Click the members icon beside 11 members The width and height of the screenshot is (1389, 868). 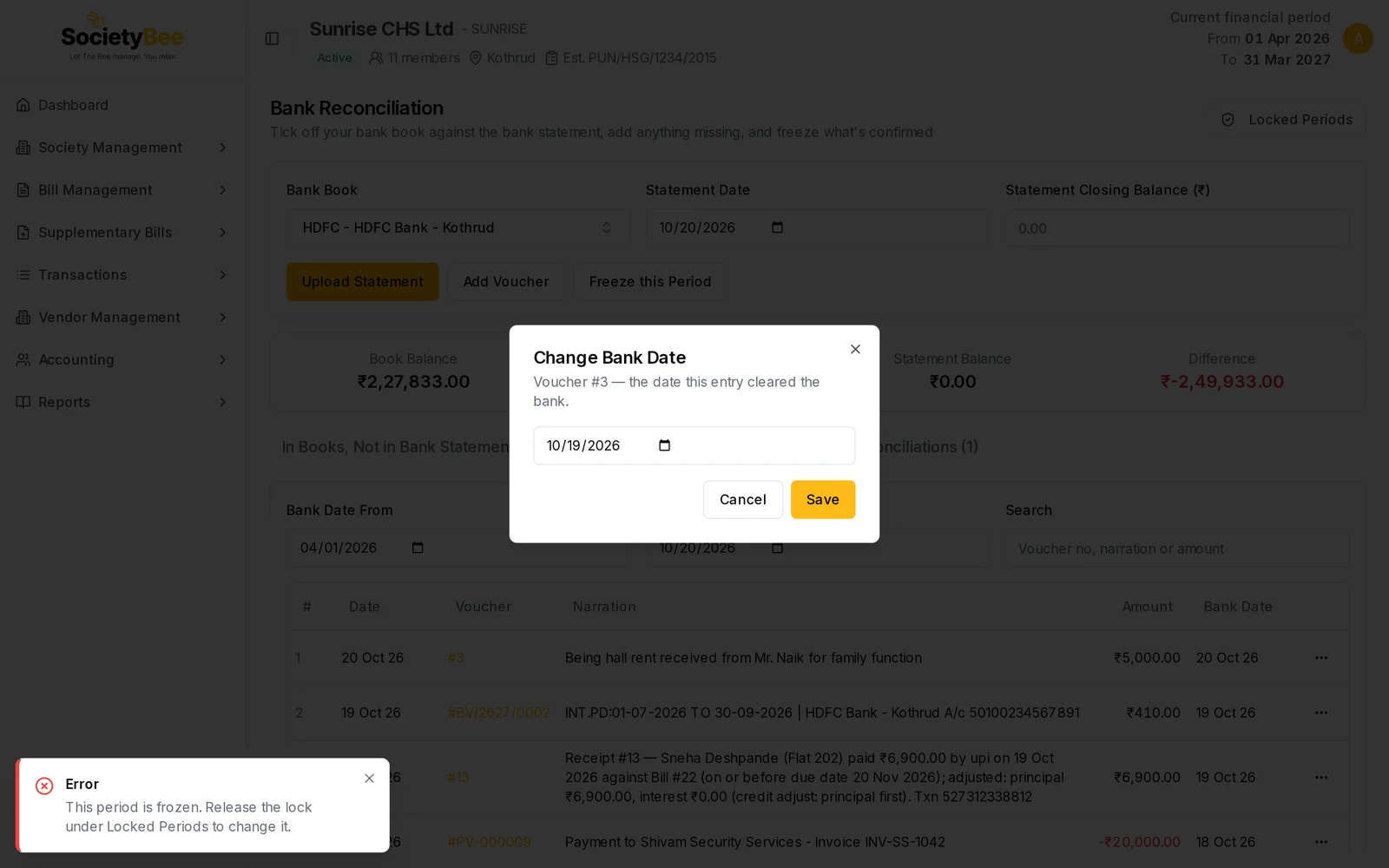[x=376, y=58]
